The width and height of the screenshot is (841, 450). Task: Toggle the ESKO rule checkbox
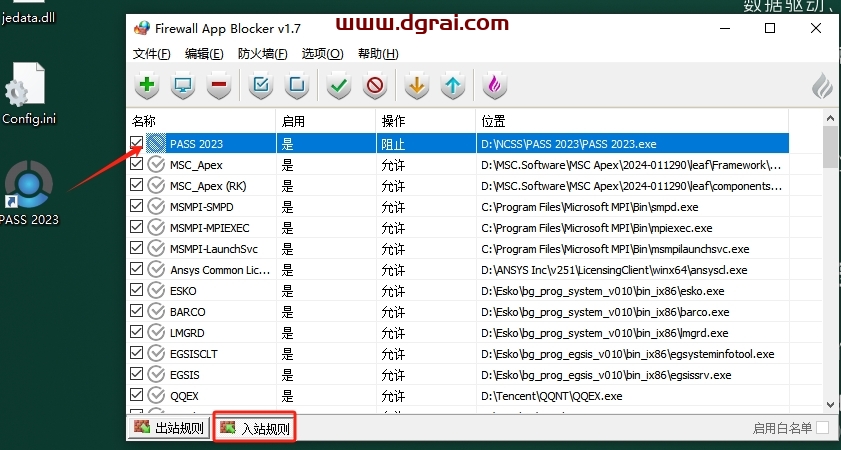coord(137,290)
